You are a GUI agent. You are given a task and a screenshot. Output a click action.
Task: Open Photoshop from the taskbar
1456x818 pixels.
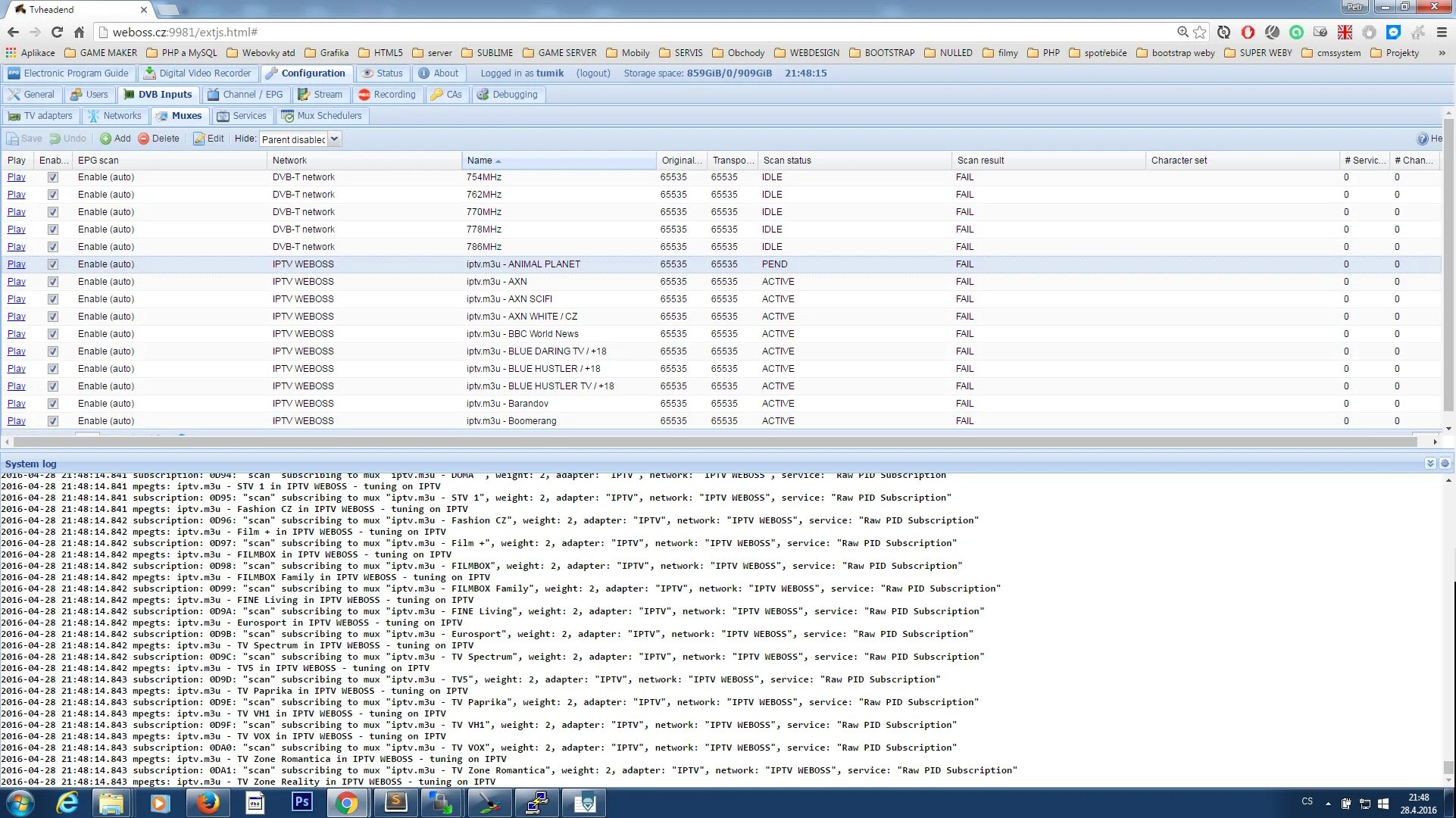pyautogui.click(x=302, y=802)
